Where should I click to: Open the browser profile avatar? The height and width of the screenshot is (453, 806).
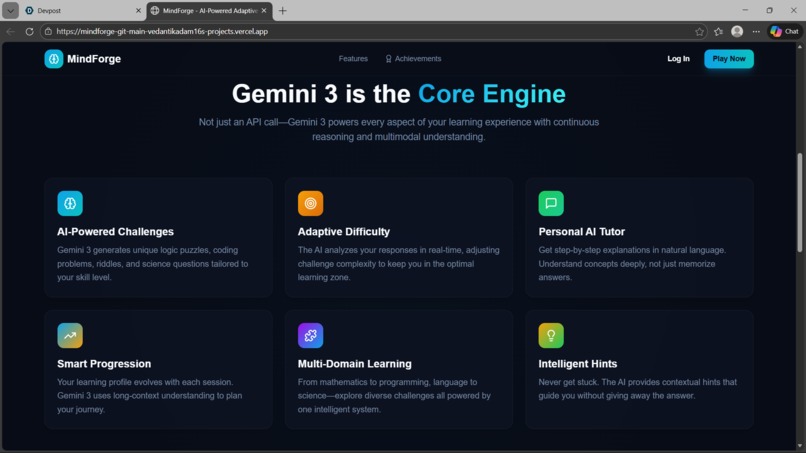(x=737, y=31)
